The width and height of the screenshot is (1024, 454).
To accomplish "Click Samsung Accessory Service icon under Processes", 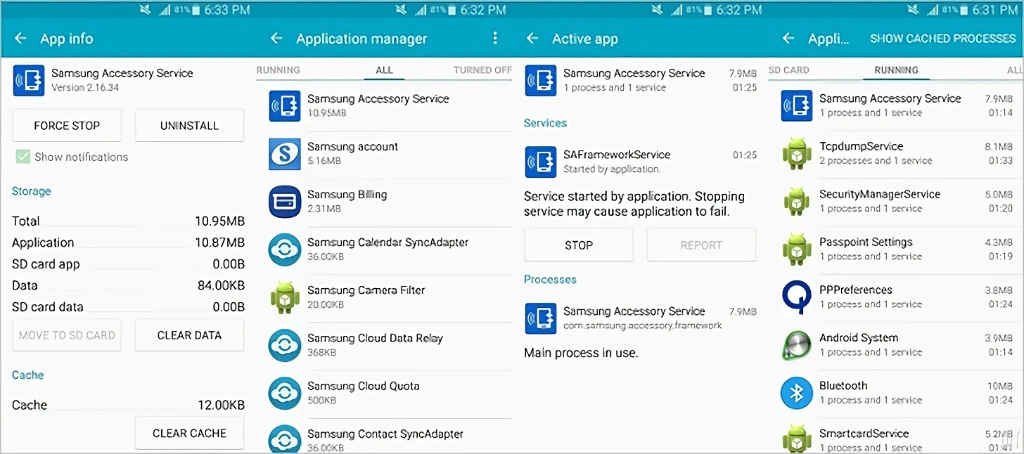I will coord(541,318).
